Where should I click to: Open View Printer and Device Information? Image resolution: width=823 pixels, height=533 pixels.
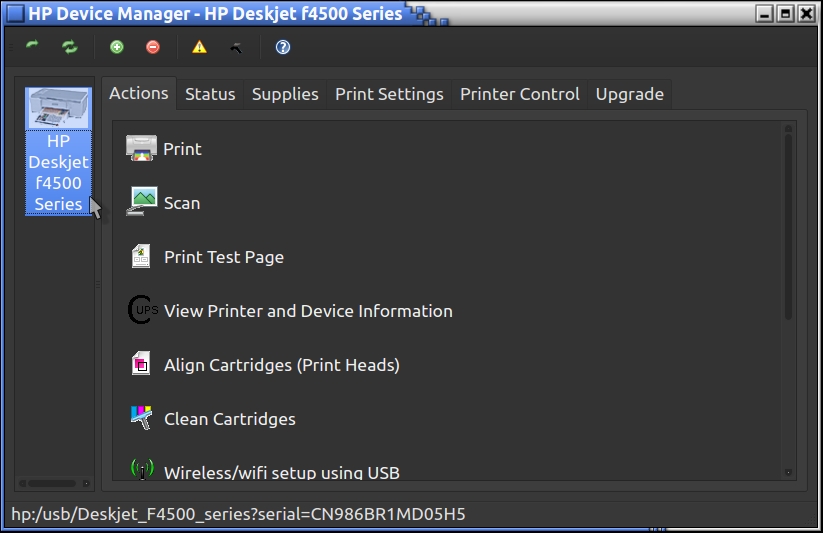[307, 311]
